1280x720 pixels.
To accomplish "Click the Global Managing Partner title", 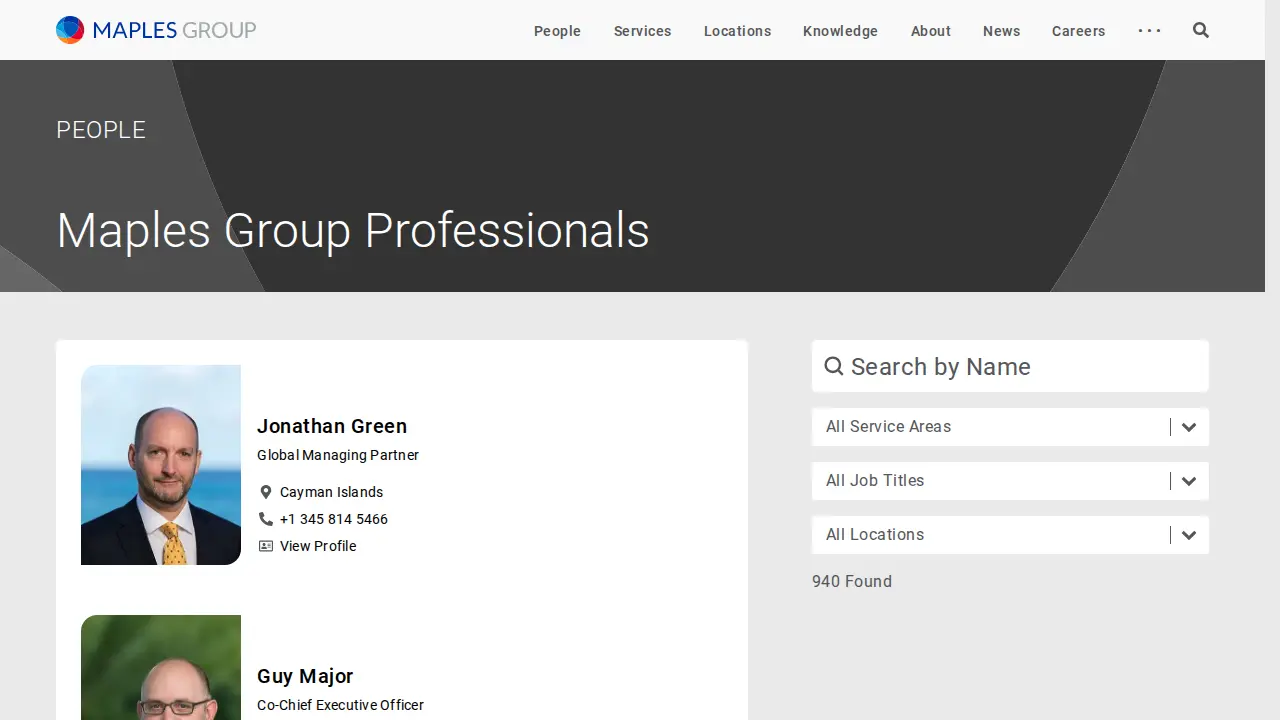I will [338, 455].
